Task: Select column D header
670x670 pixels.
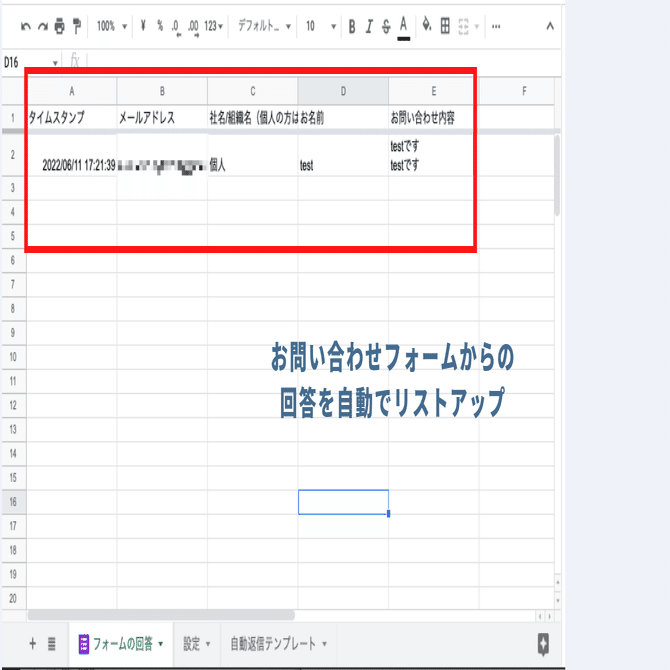Action: point(343,91)
